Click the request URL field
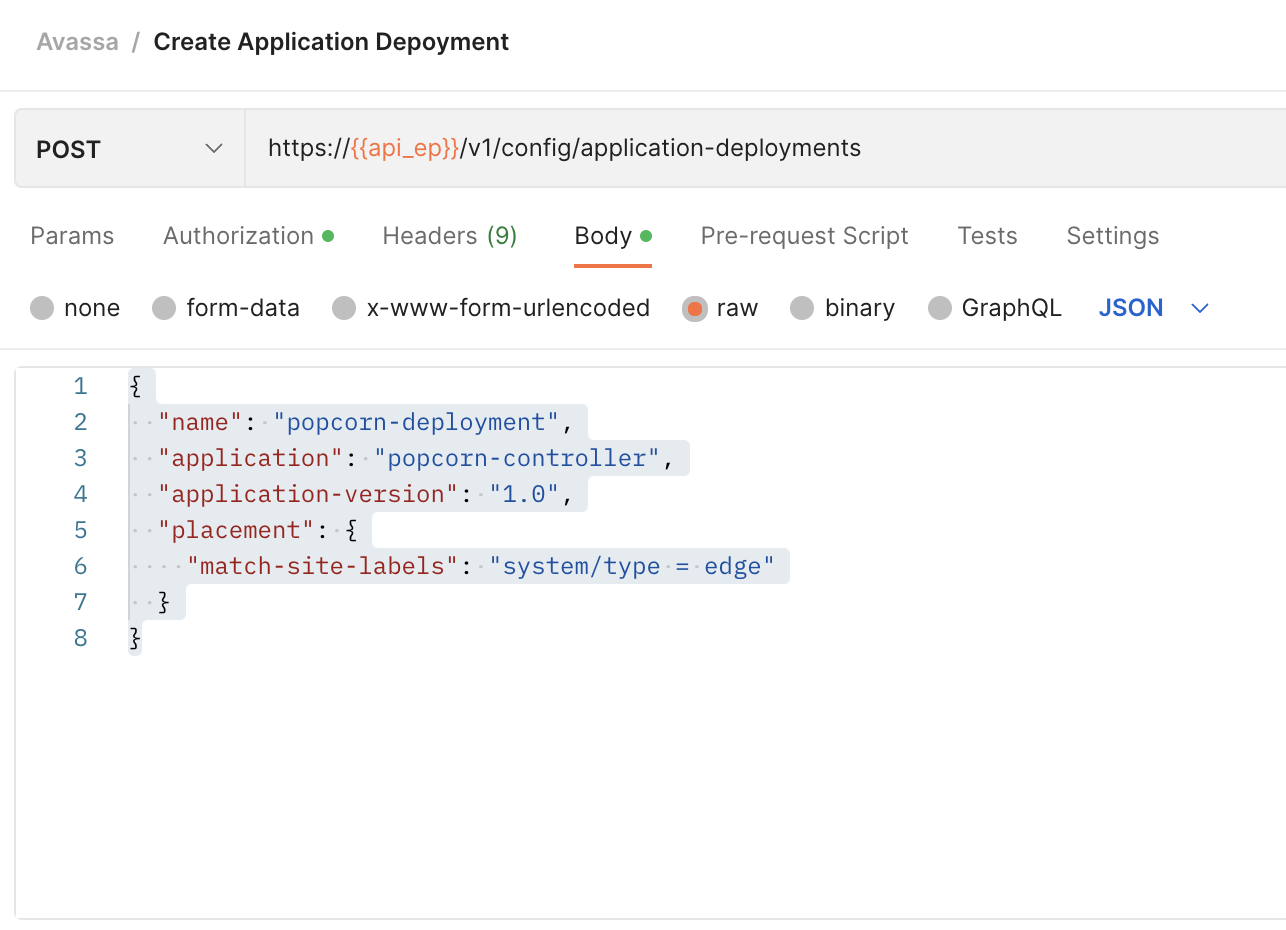 [766, 149]
